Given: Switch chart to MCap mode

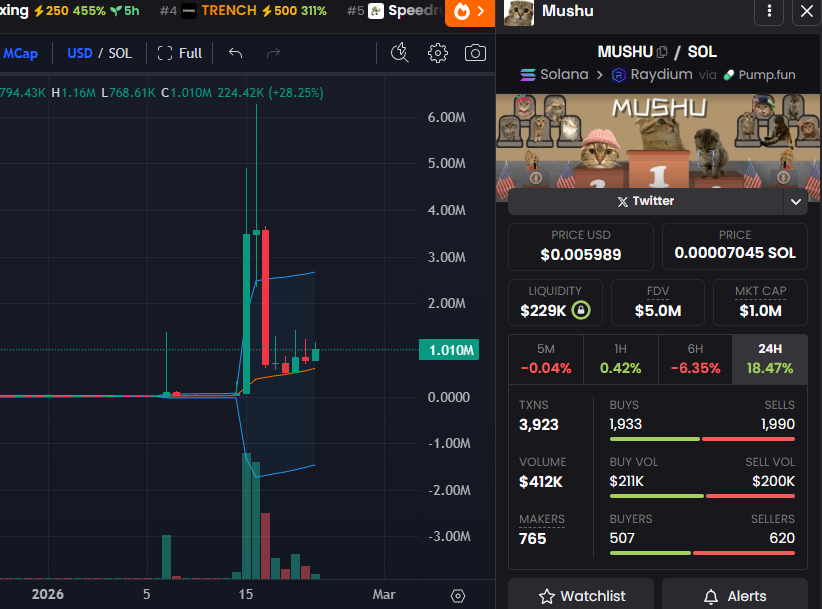Looking at the screenshot, I should [x=20, y=53].
